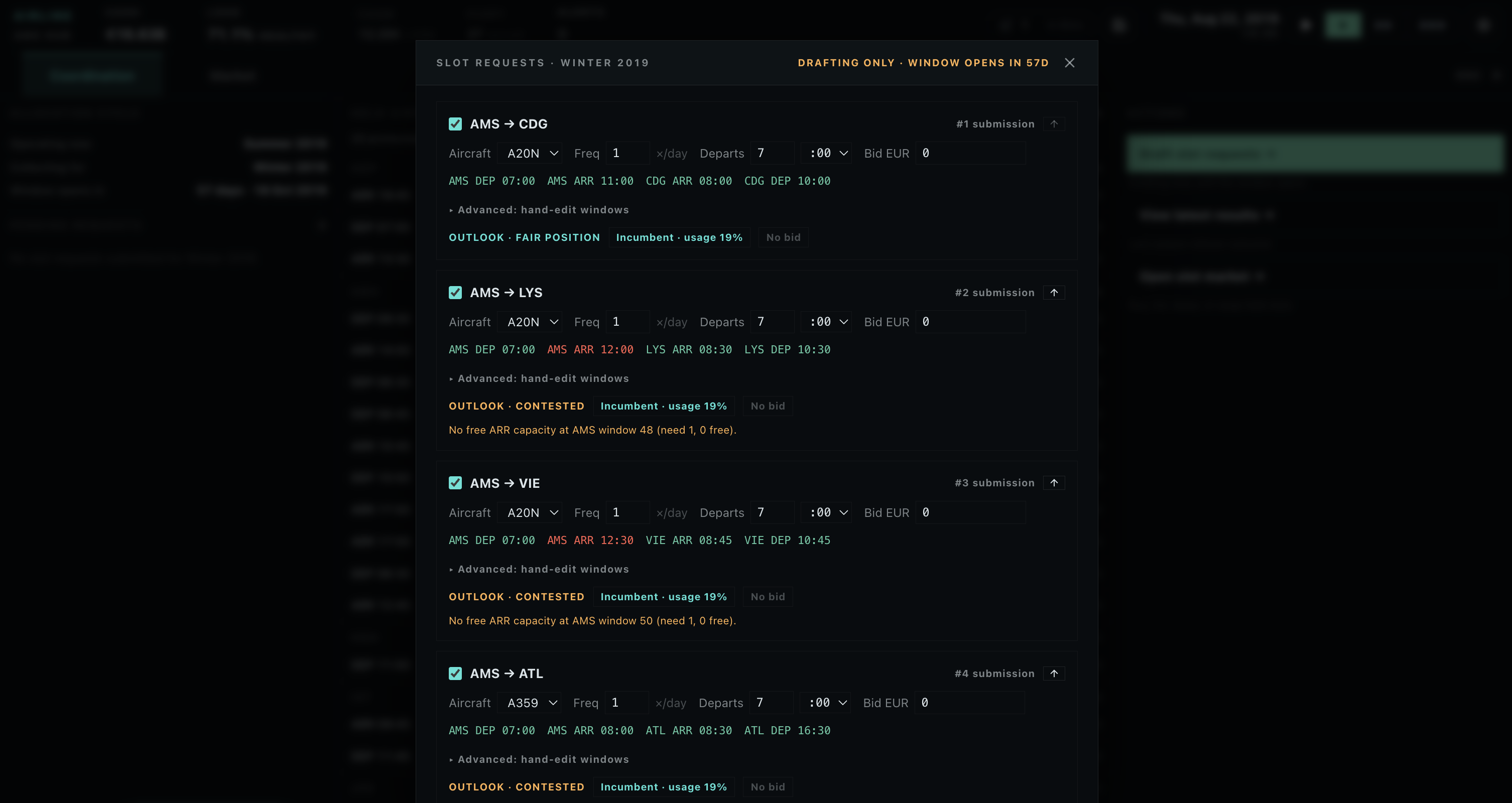Screen dimensions: 1512x803
Task: Expand Advanced hand-edit windows for AMS → LYS
Action: click(x=539, y=378)
